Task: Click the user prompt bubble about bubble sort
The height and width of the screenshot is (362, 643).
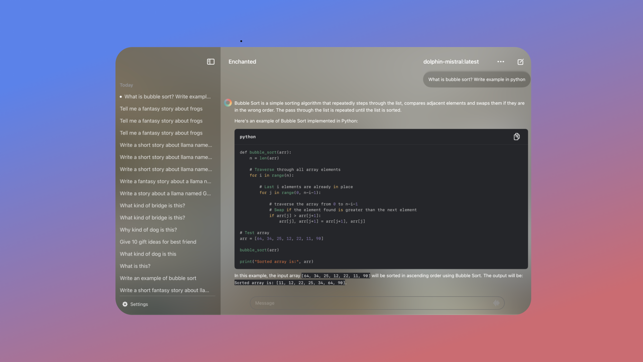Action: 477,80
